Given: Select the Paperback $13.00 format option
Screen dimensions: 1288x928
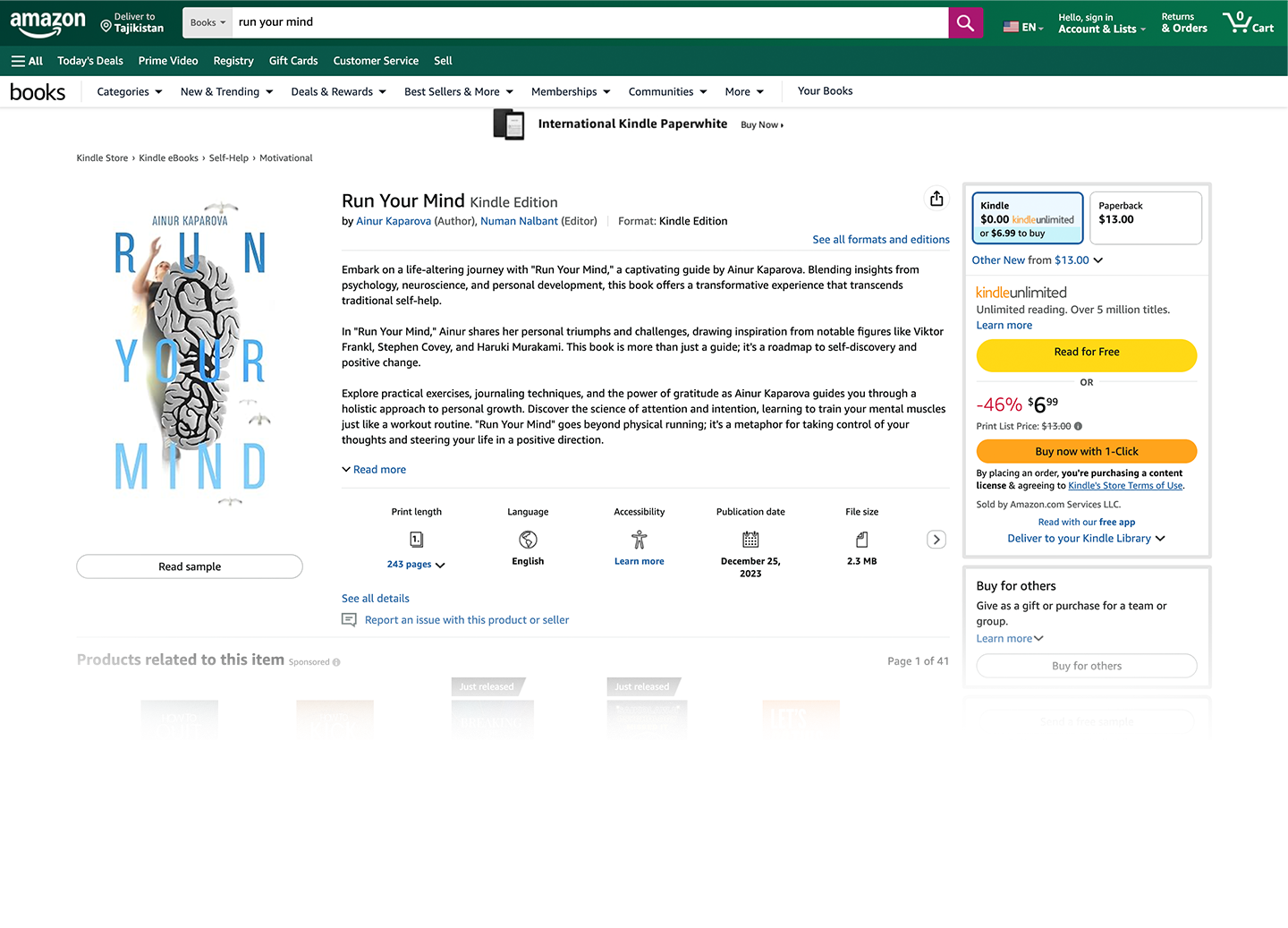Looking at the screenshot, I should pyautogui.click(x=1146, y=218).
